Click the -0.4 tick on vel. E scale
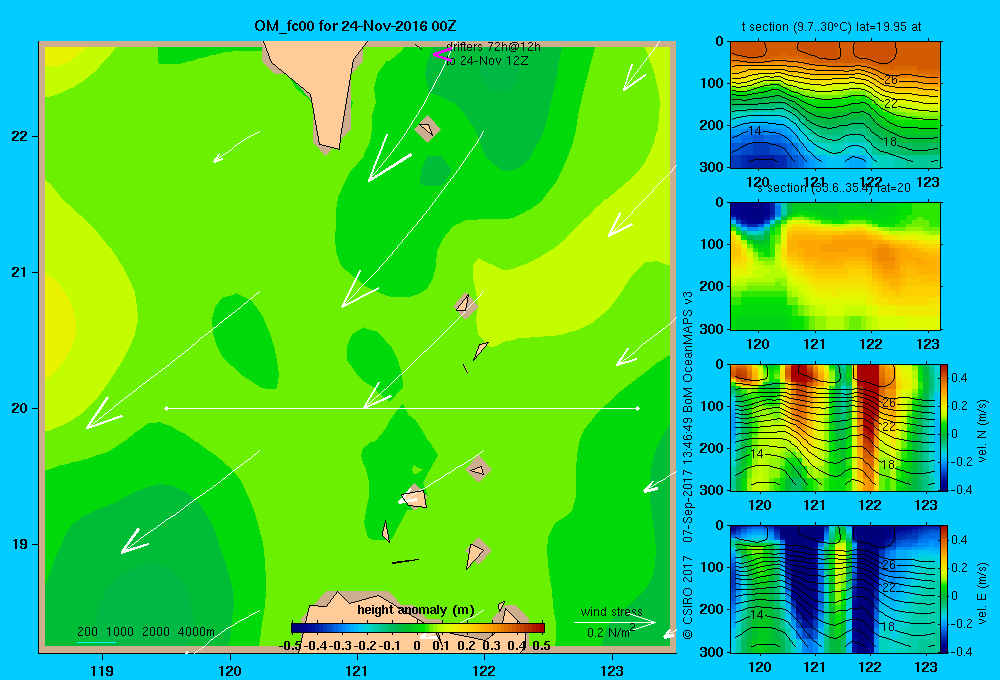Viewport: 1000px width, 680px height. 959,651
